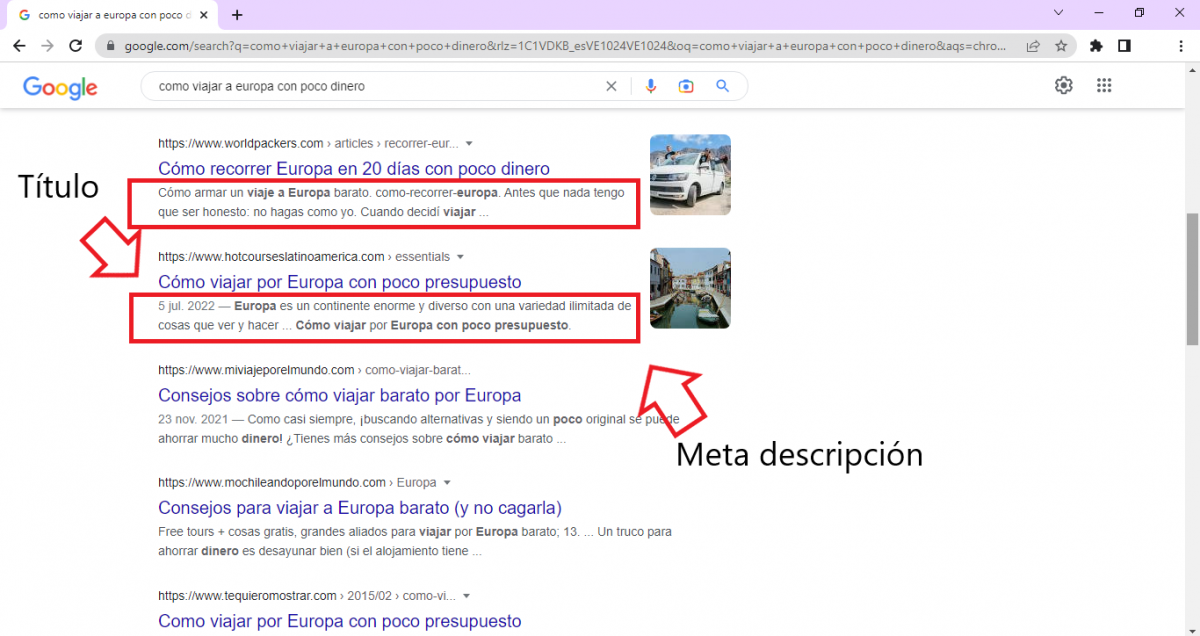Open Google Lens image search
The image size is (1200, 636).
[686, 86]
